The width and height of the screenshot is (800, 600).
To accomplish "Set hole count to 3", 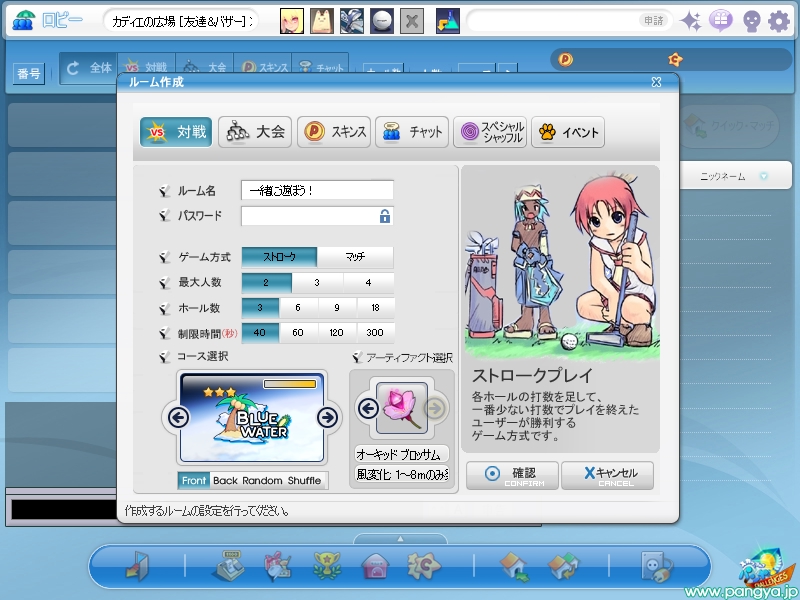I will (260, 308).
